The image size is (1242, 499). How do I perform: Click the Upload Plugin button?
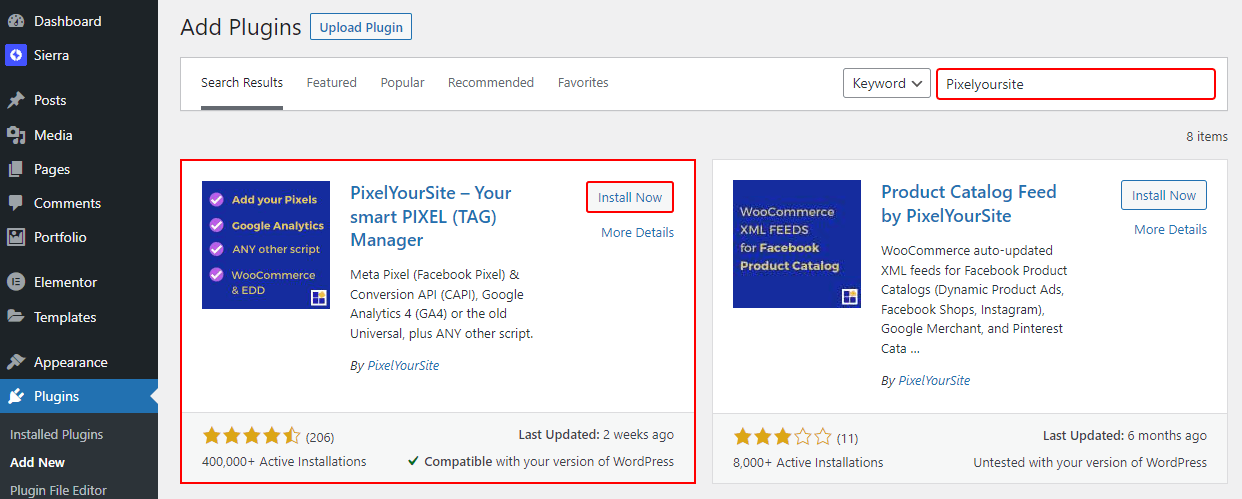[361, 27]
